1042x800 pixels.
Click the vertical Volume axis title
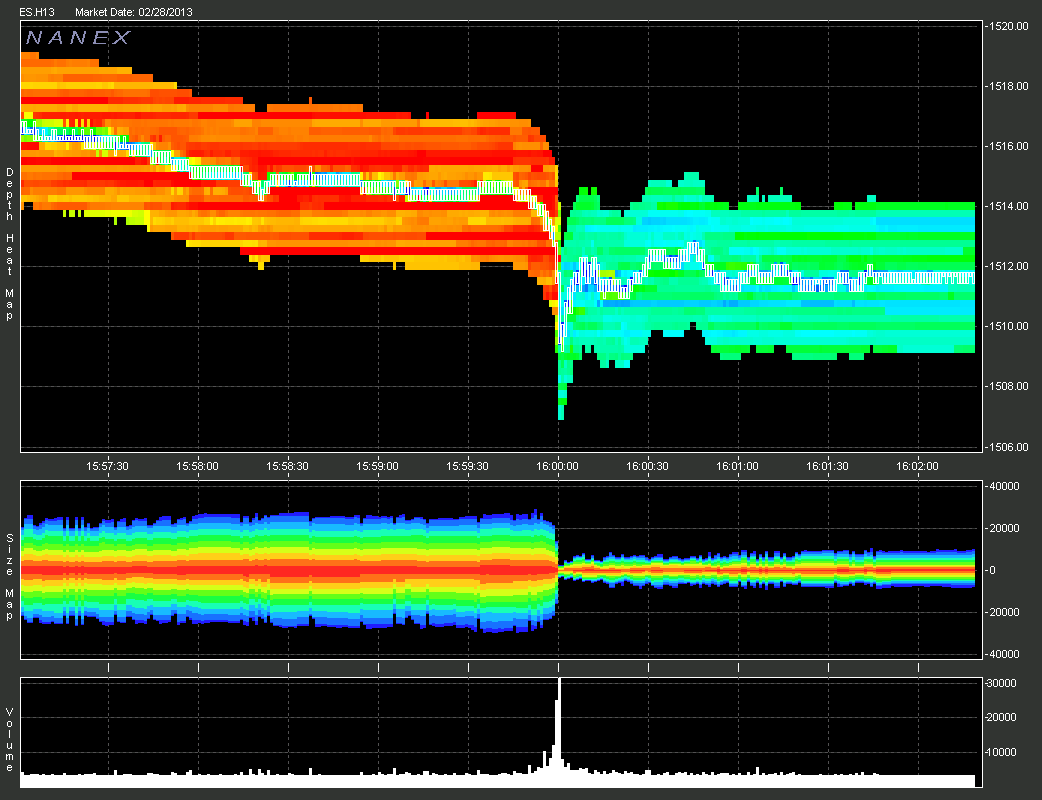tap(9, 740)
